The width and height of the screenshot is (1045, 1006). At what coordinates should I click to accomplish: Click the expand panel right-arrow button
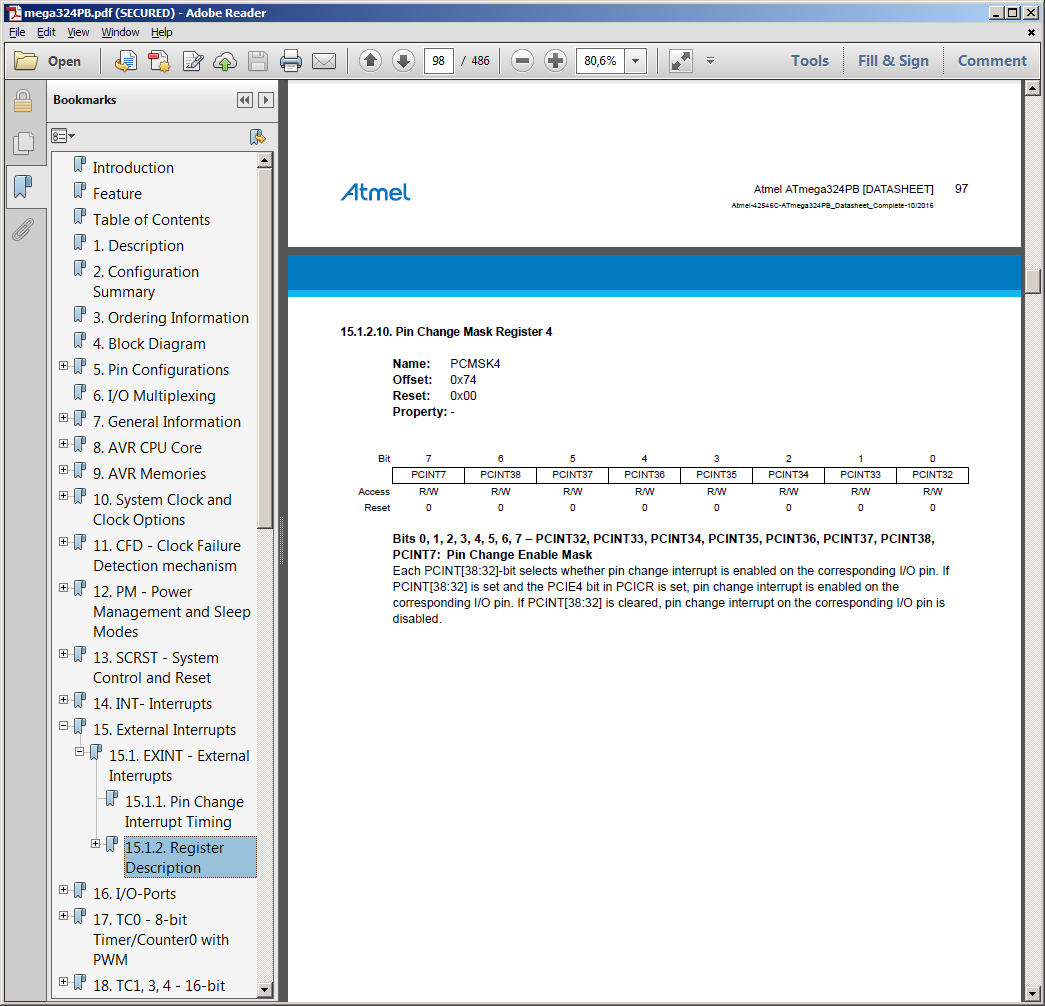[266, 100]
